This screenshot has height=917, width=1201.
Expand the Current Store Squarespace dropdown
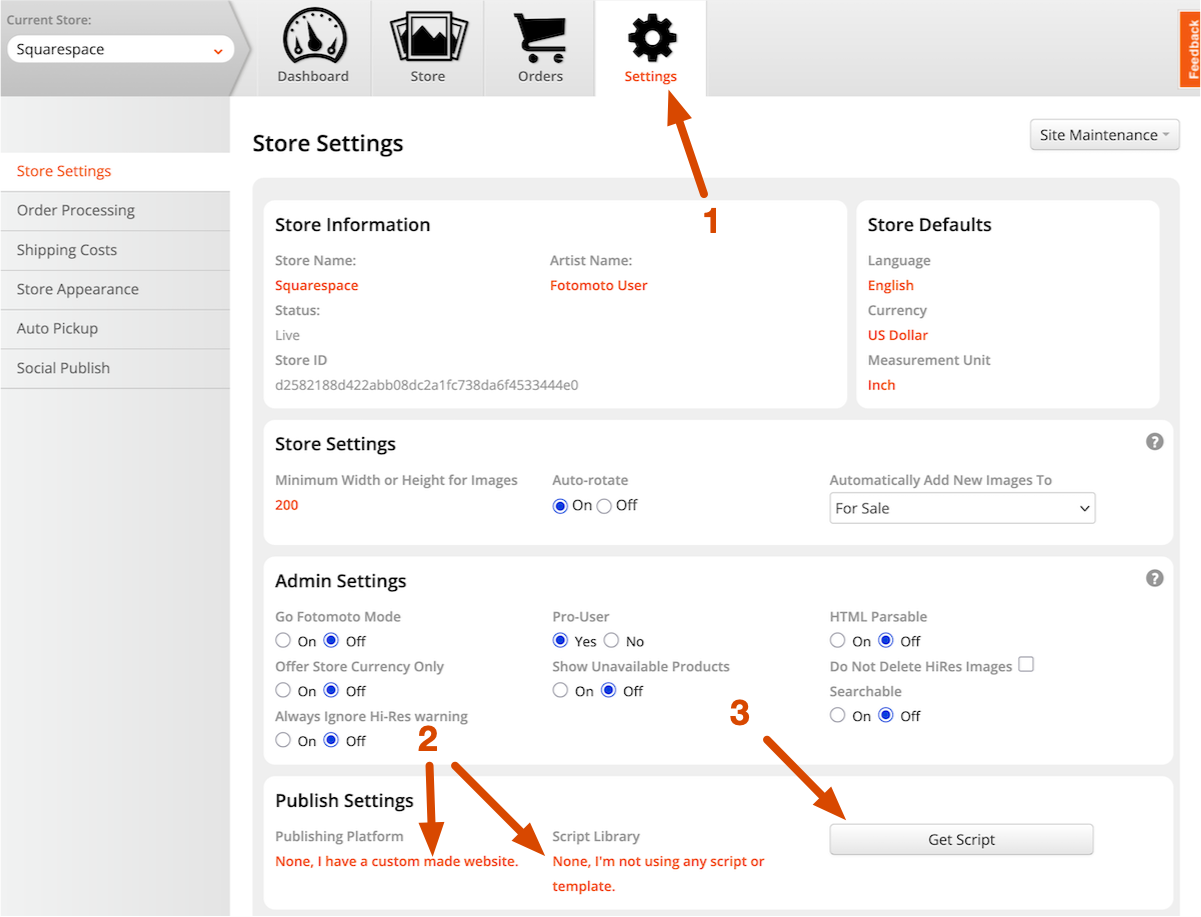pos(120,49)
